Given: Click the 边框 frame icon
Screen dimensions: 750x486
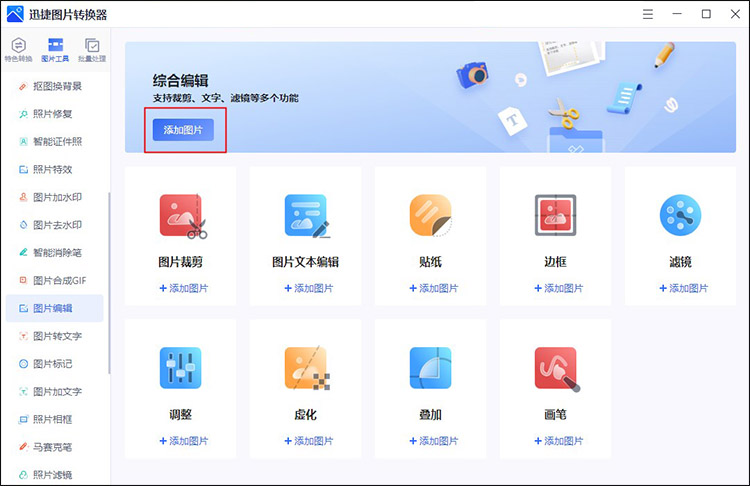Looking at the screenshot, I should point(555,215).
